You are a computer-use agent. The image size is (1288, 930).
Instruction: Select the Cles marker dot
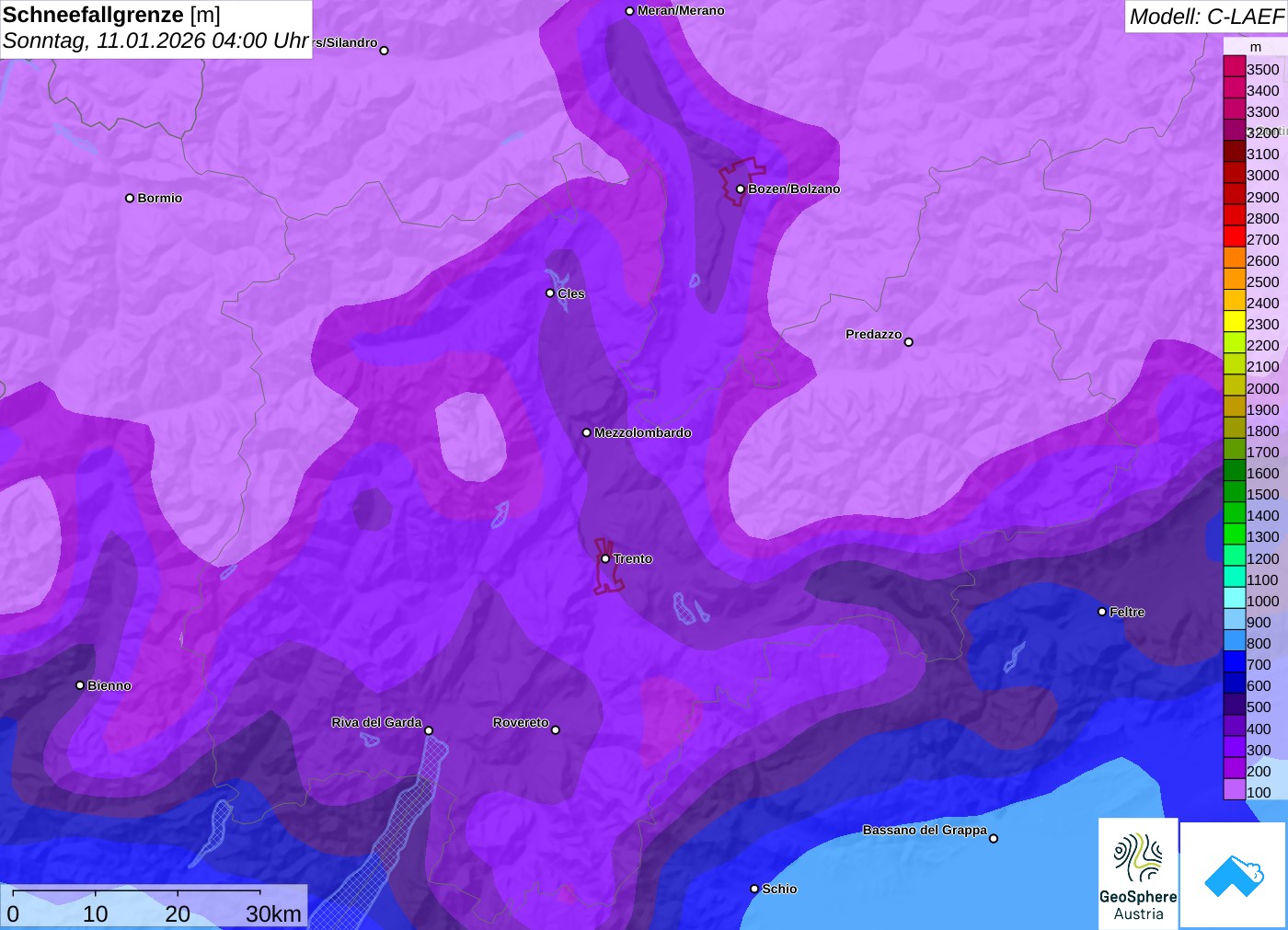[550, 293]
